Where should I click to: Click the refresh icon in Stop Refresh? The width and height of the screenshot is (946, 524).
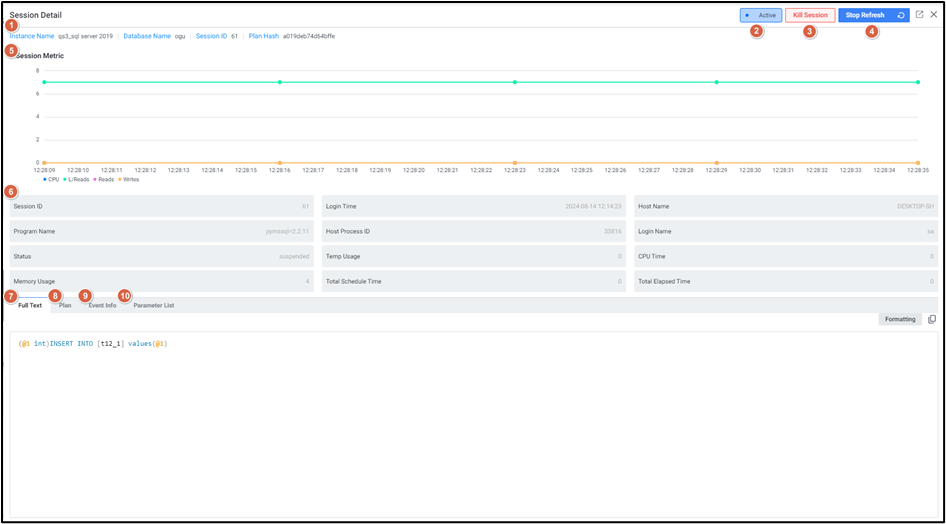coord(901,15)
